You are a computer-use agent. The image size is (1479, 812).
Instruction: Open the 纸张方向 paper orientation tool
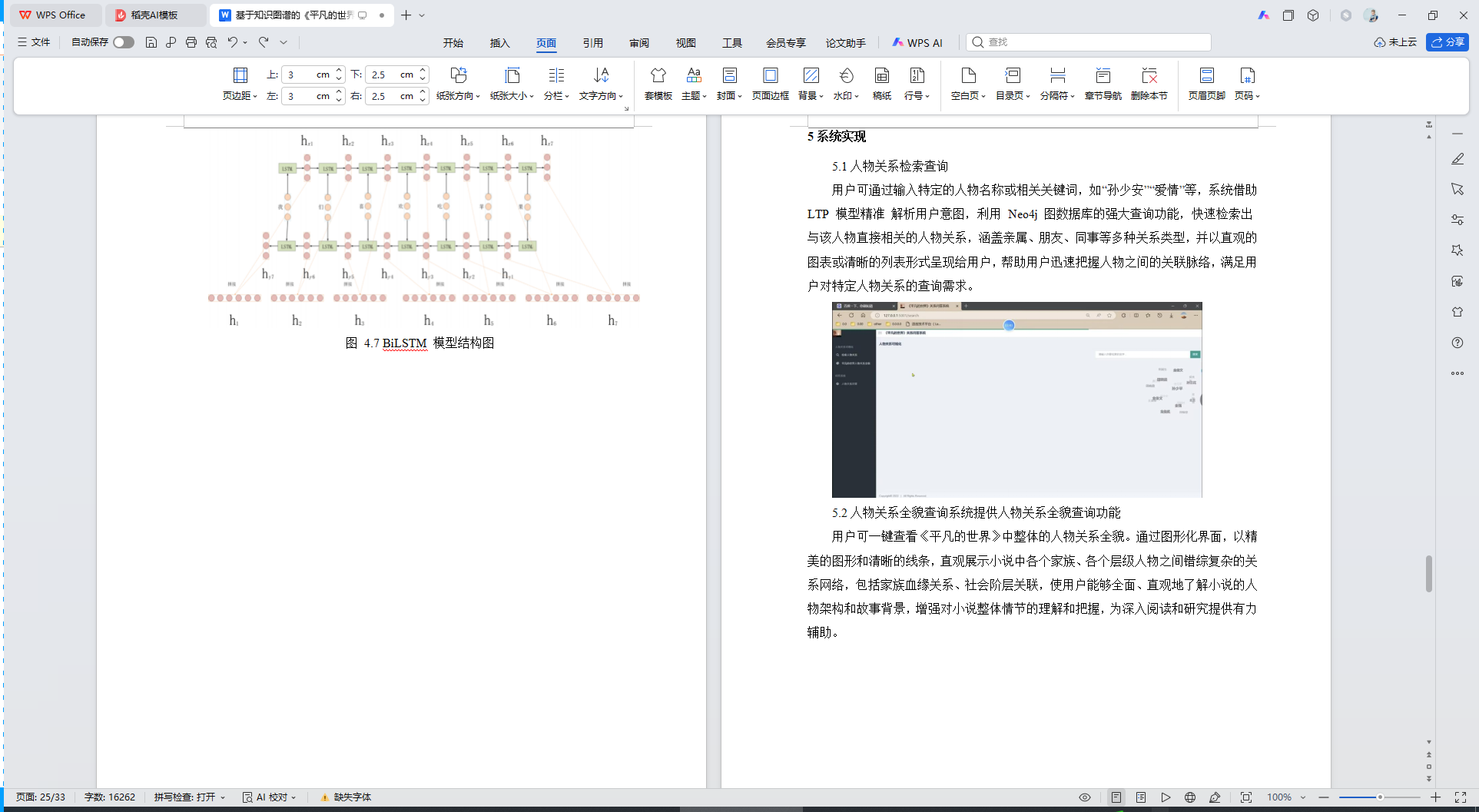pyautogui.click(x=458, y=84)
